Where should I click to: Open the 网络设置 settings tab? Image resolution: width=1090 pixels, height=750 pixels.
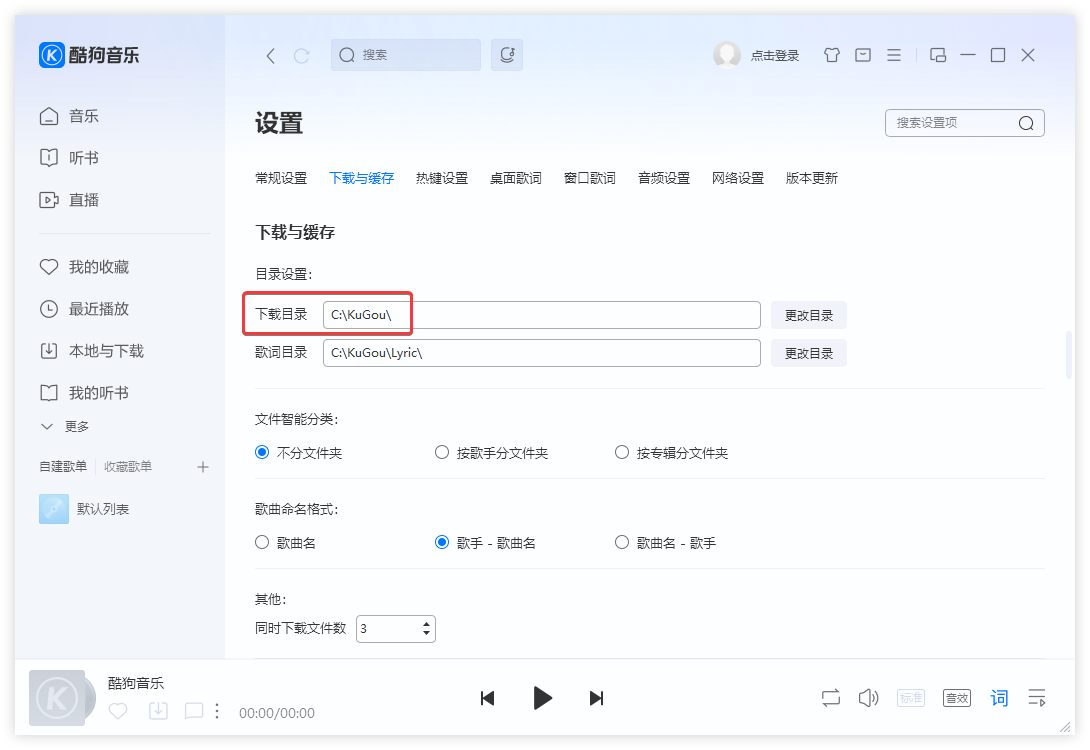(737, 177)
